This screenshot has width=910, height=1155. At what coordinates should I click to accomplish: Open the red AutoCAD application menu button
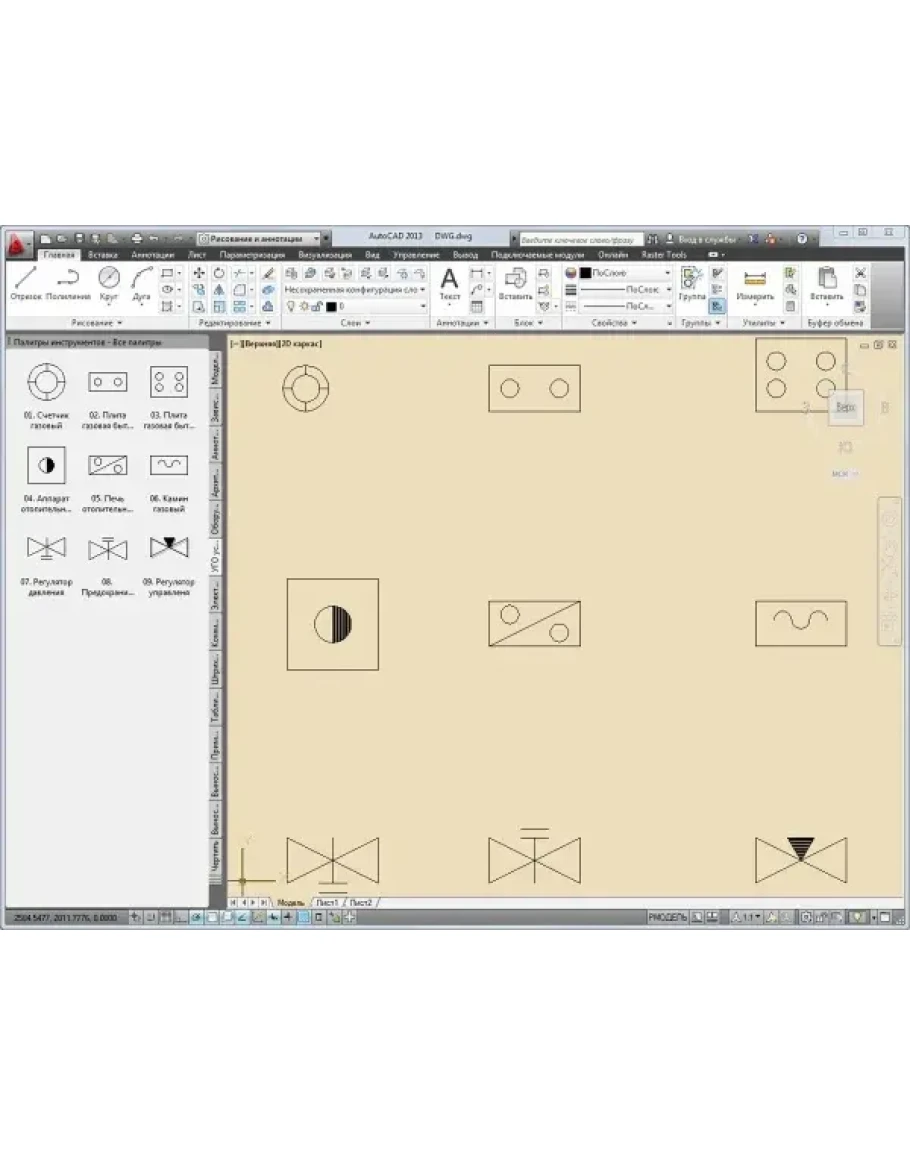17,242
